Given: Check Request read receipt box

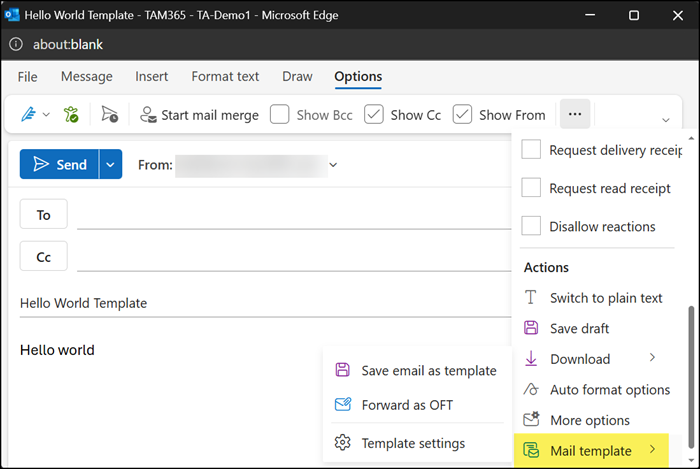Looking at the screenshot, I should coord(531,188).
